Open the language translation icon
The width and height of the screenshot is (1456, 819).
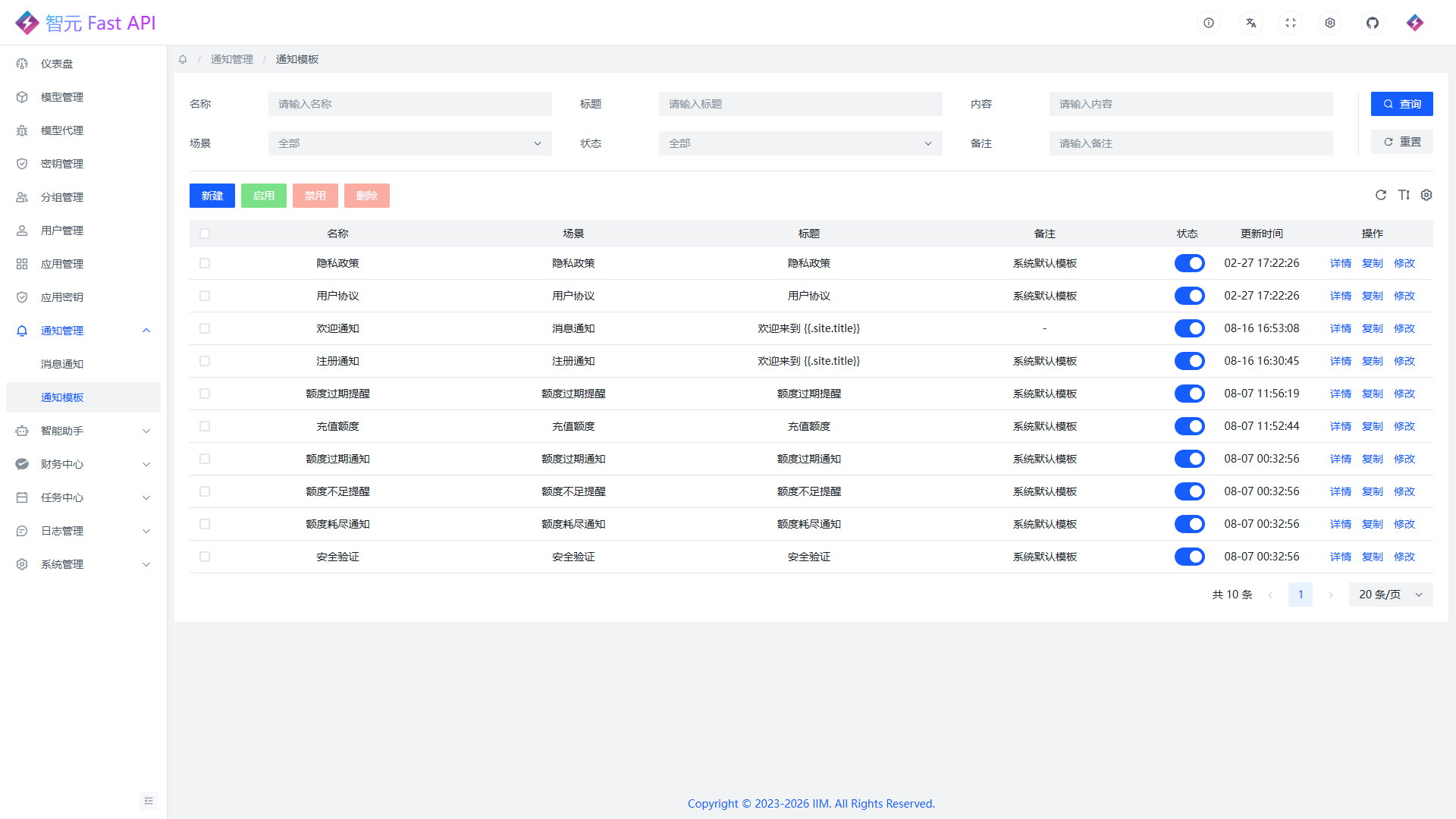pyautogui.click(x=1251, y=23)
